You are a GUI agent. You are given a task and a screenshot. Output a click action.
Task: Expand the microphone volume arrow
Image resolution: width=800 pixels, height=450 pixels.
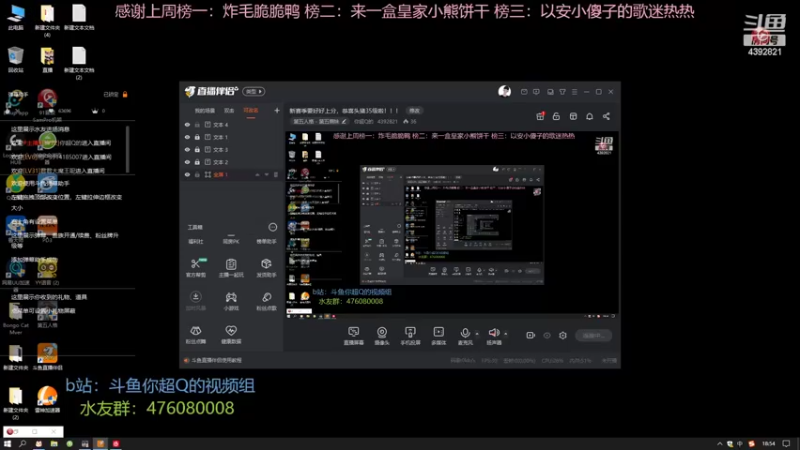tap(477, 334)
